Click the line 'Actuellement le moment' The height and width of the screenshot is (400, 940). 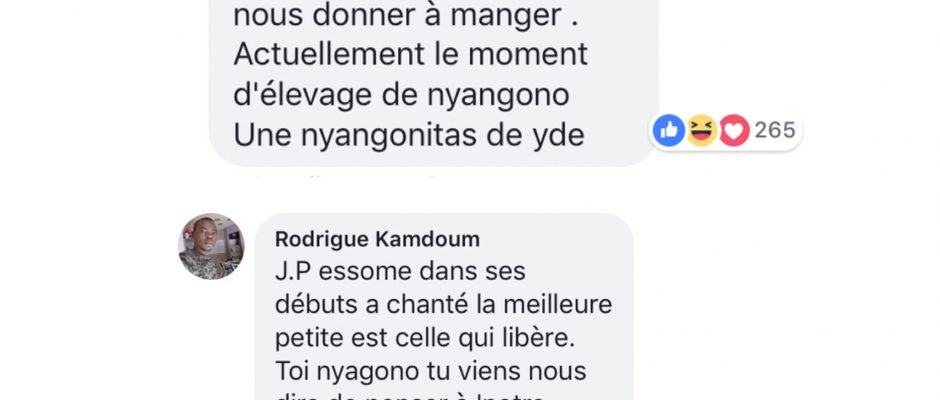(411, 55)
